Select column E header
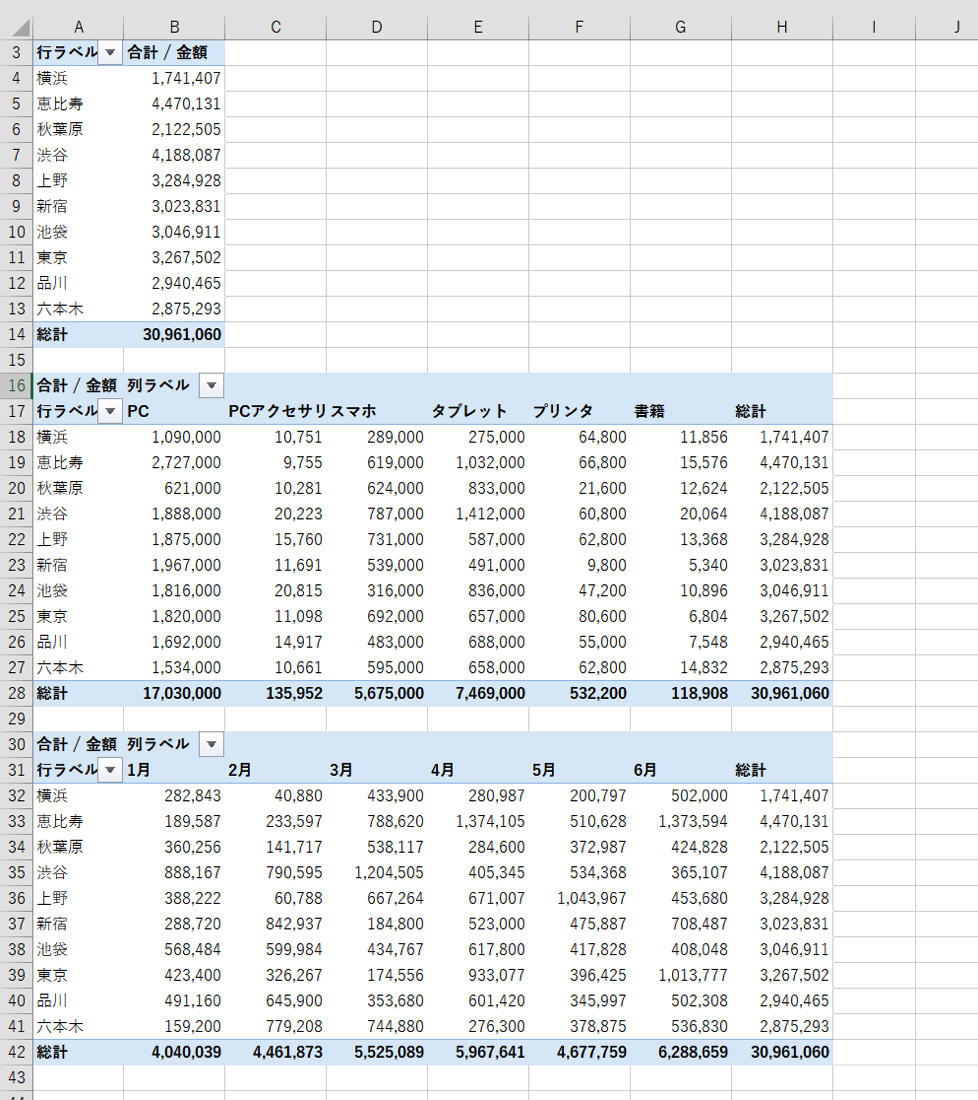 point(478,27)
